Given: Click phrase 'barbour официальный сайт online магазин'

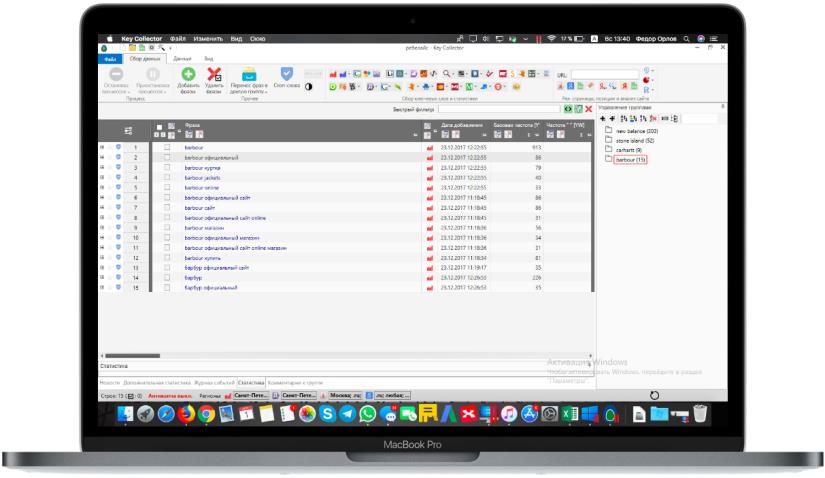Looking at the screenshot, I should [x=235, y=248].
